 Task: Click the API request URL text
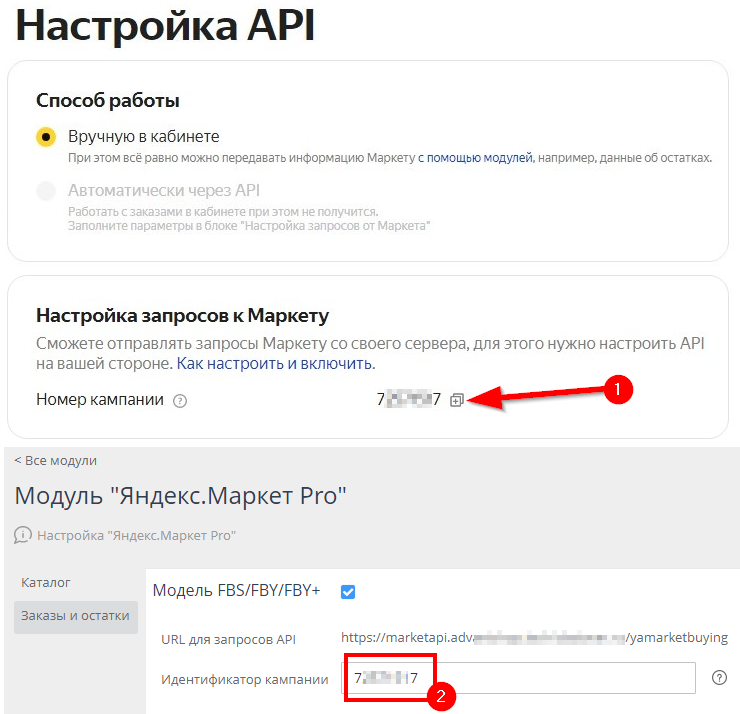click(534, 638)
